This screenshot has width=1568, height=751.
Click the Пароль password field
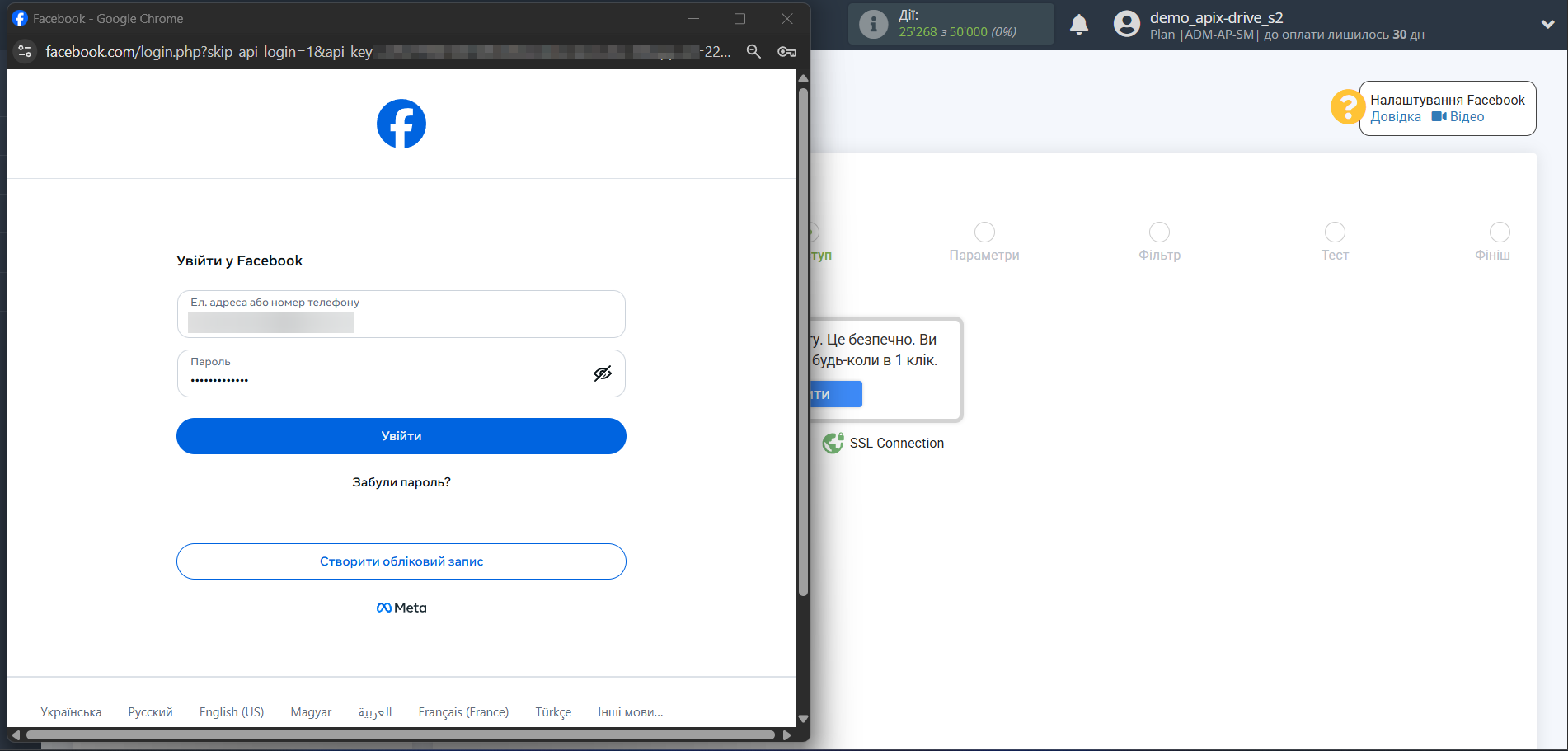point(401,373)
